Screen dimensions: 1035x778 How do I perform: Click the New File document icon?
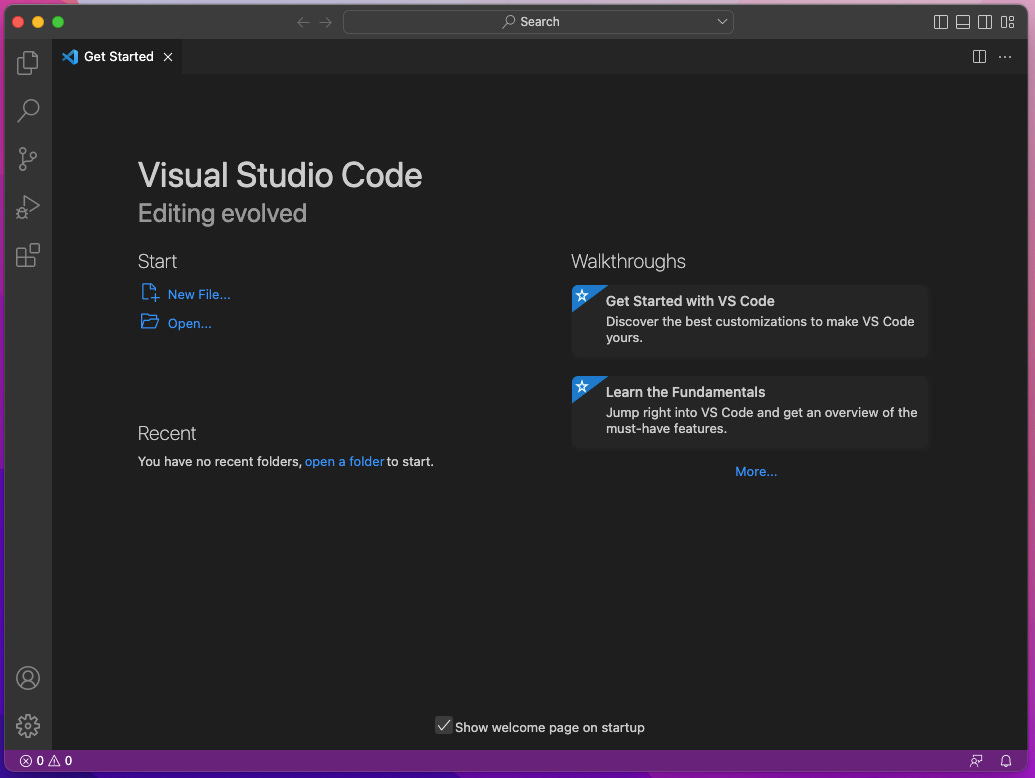coord(150,292)
